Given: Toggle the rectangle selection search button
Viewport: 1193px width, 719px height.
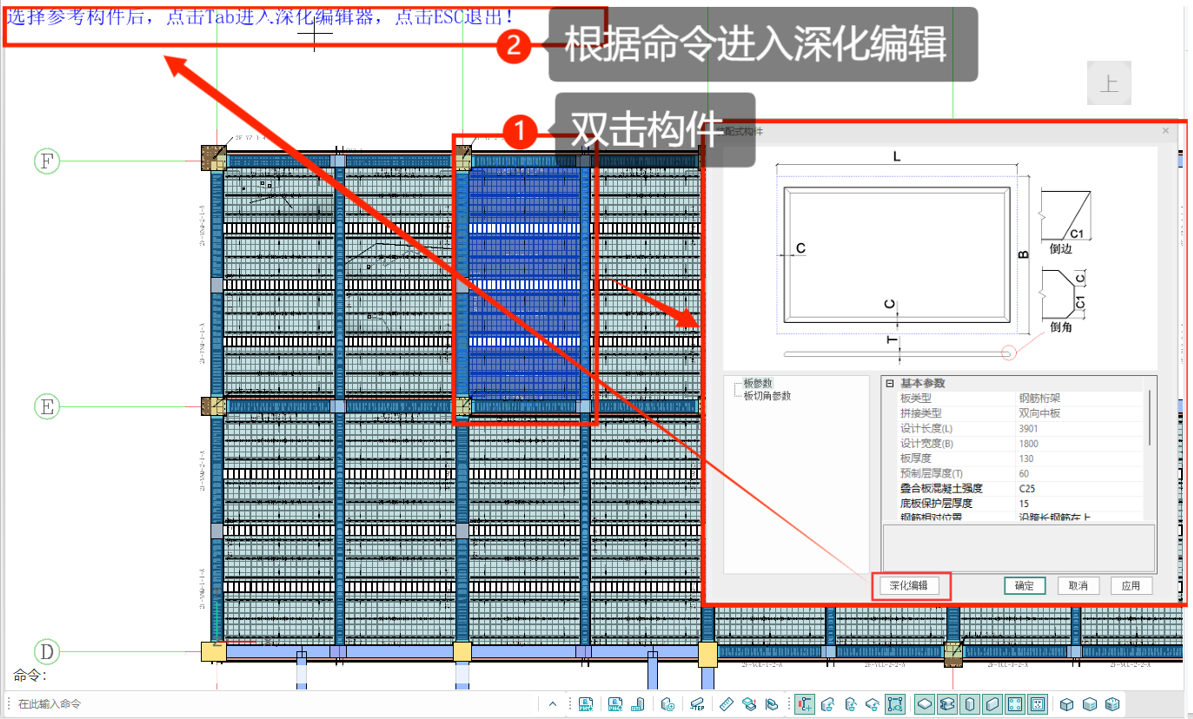Looking at the screenshot, I should (896, 705).
